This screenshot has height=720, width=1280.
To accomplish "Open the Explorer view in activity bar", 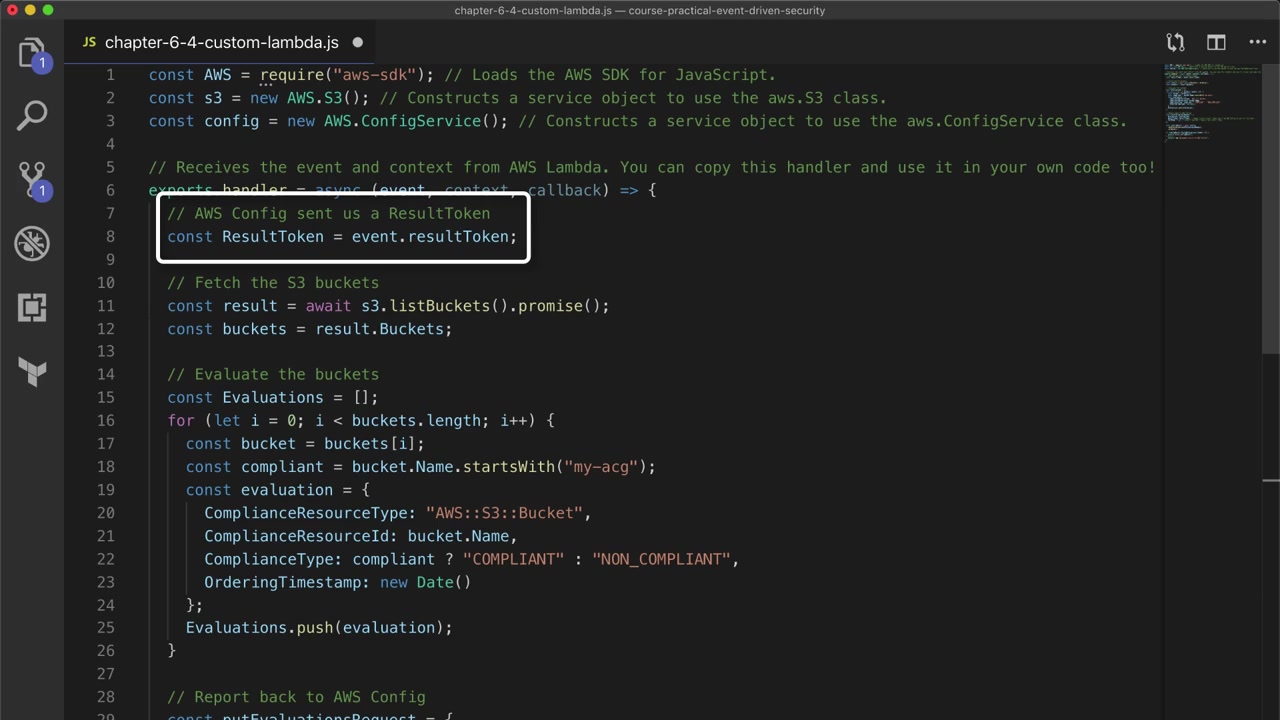I will pos(32,53).
